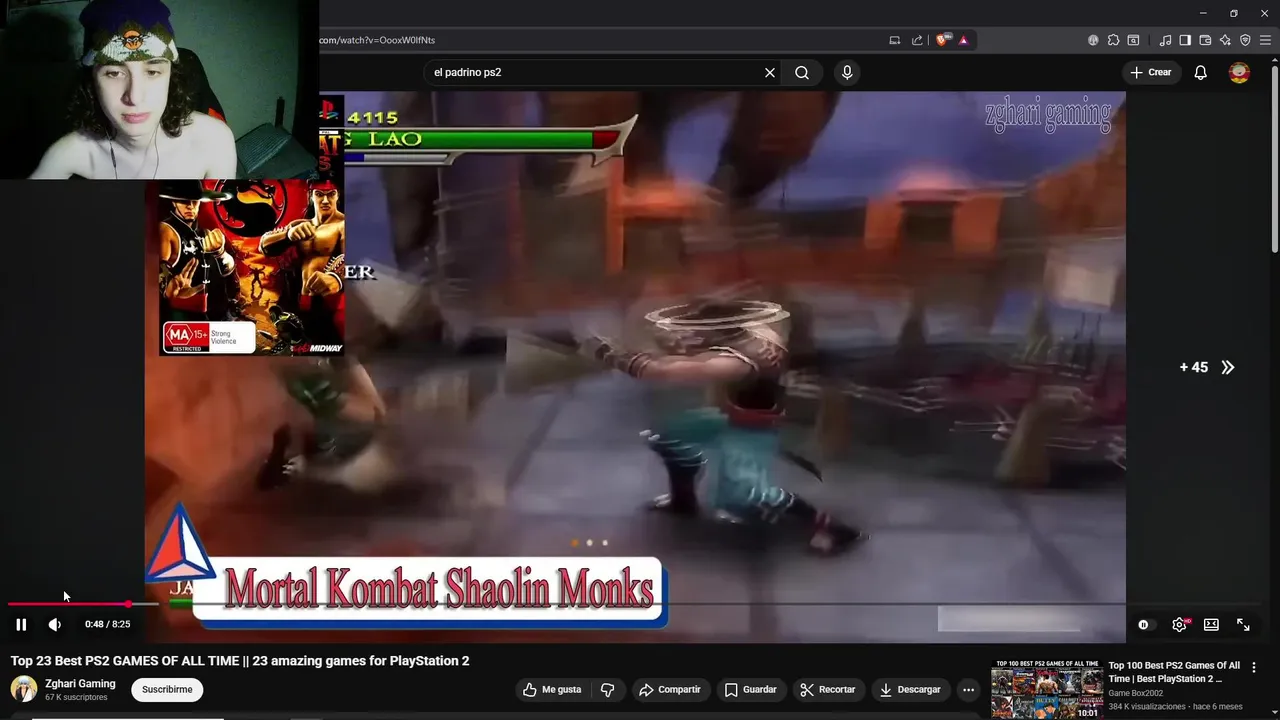Click the 0:48 / 8:25 time display

click(107, 624)
